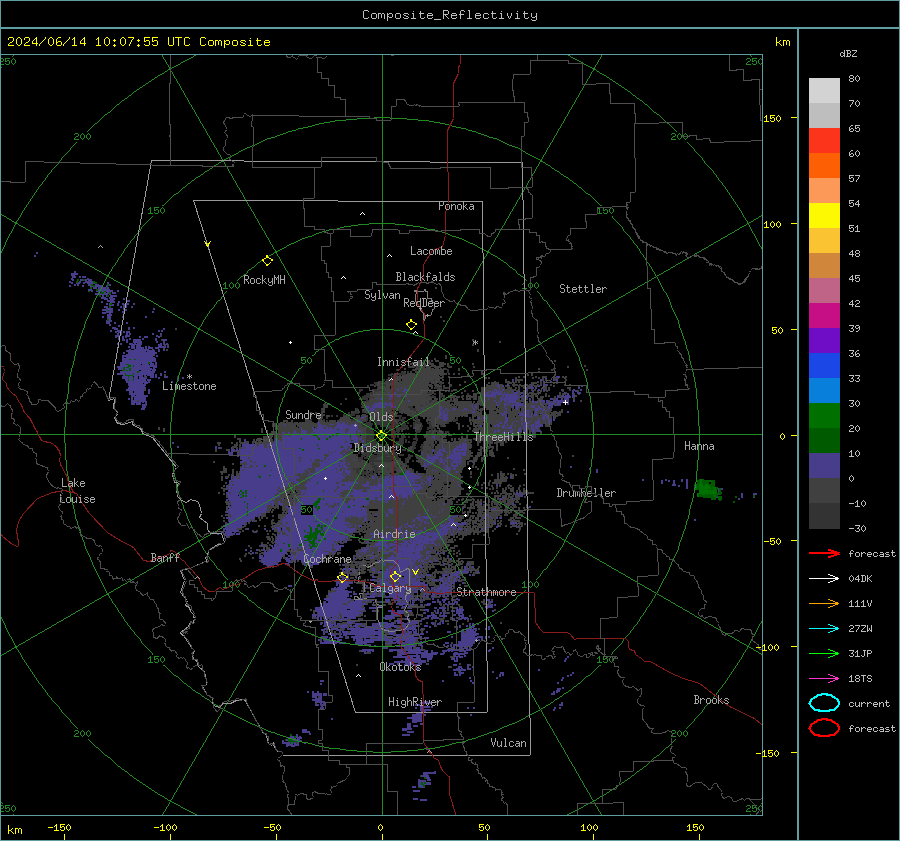Click the Airdrie city label
900x841 pixels.
point(394,534)
